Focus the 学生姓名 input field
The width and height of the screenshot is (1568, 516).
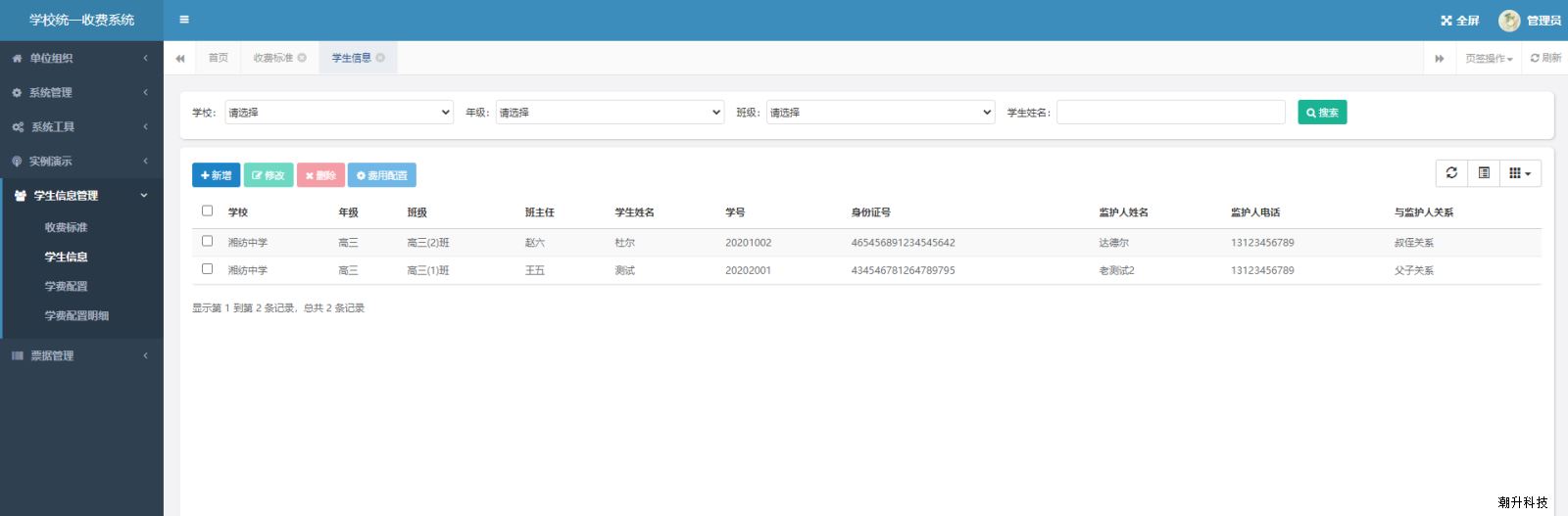click(1170, 113)
